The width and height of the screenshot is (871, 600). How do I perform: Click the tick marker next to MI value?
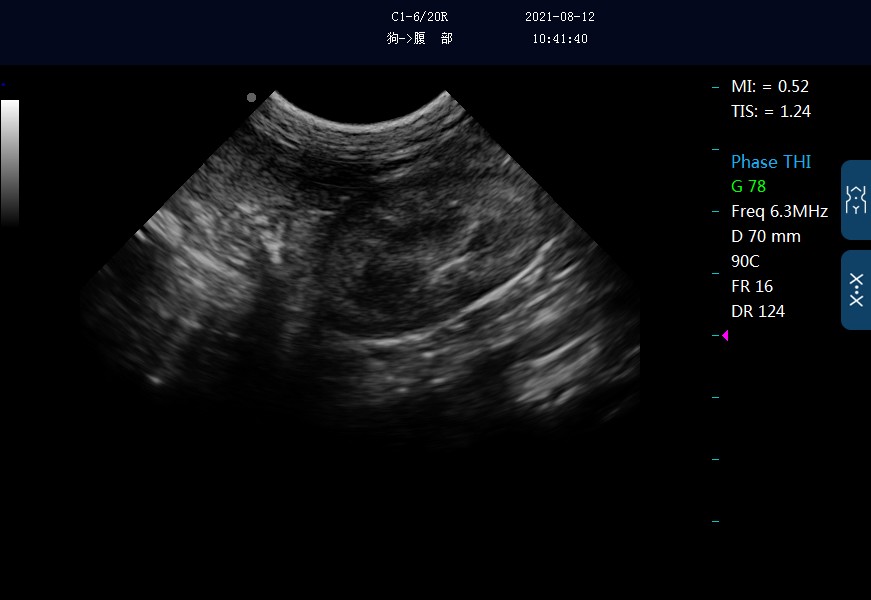point(714,86)
